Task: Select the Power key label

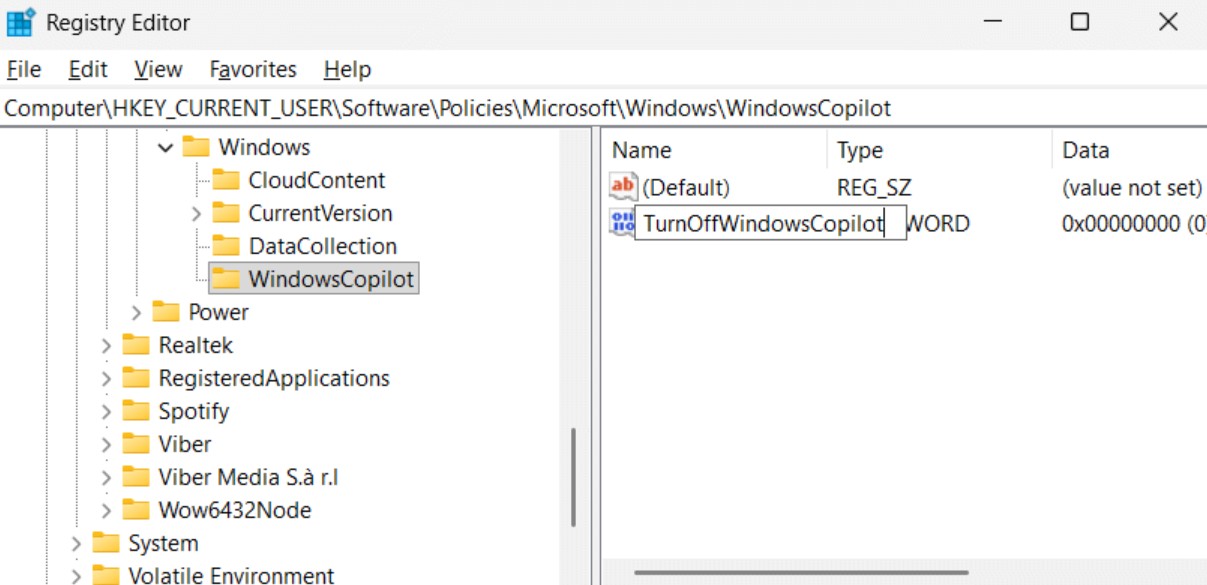Action: pos(218,312)
